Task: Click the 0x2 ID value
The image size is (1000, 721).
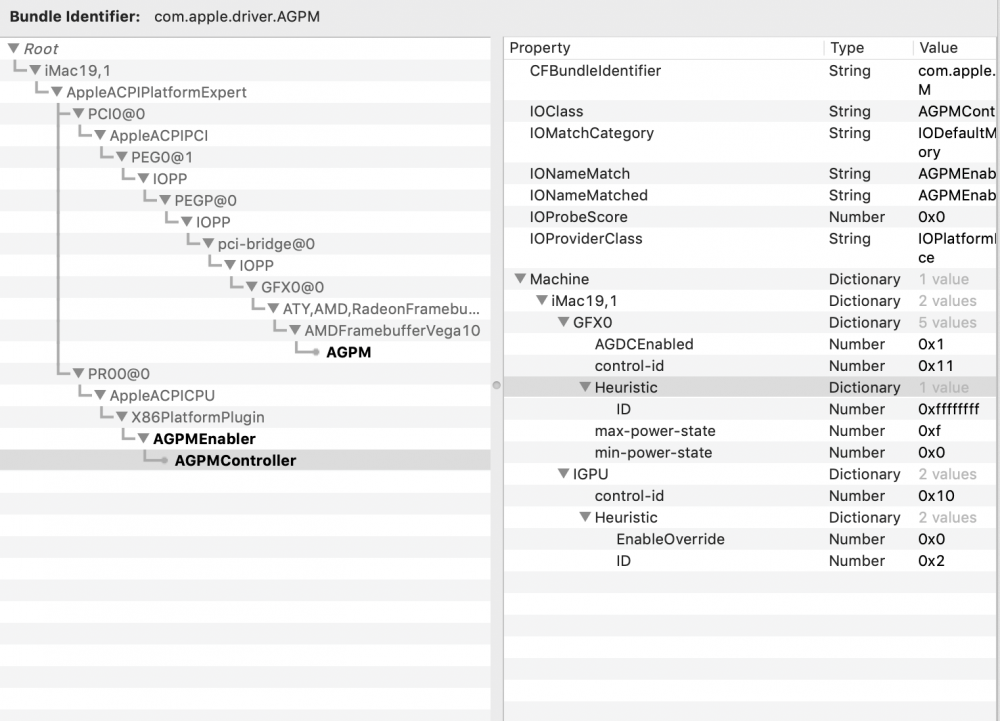Action: click(x=931, y=560)
